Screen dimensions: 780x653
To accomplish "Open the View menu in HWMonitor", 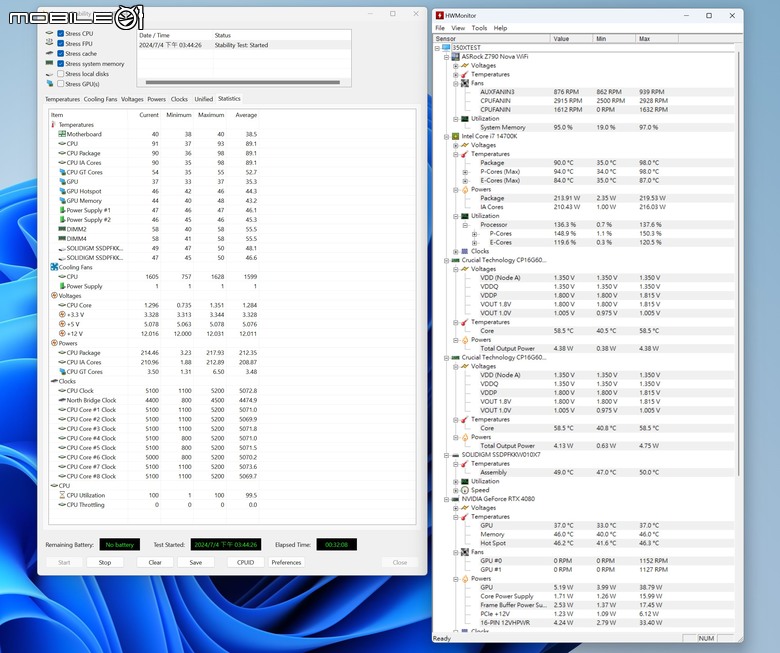I will click(458, 28).
